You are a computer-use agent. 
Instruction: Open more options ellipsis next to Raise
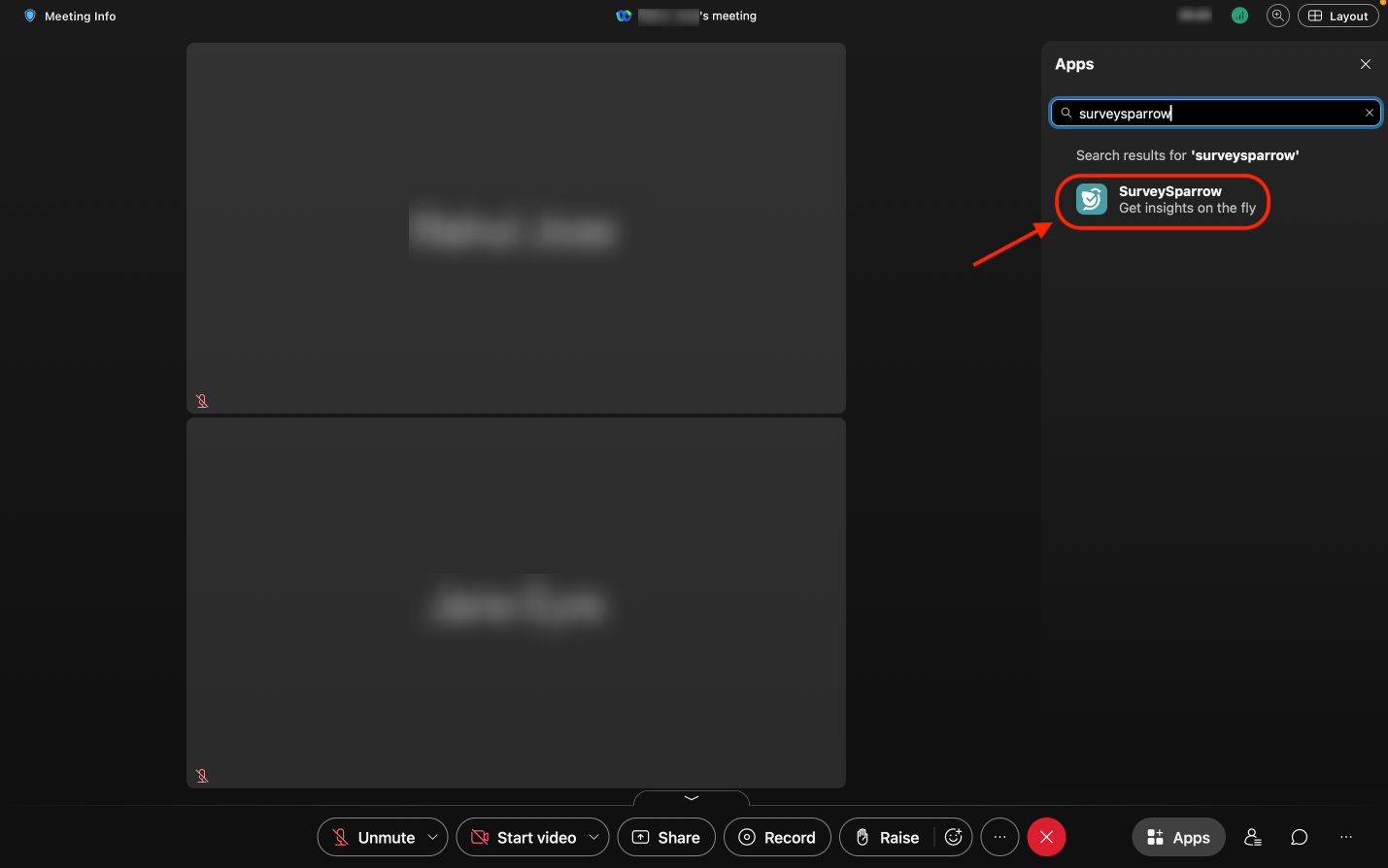(999, 837)
